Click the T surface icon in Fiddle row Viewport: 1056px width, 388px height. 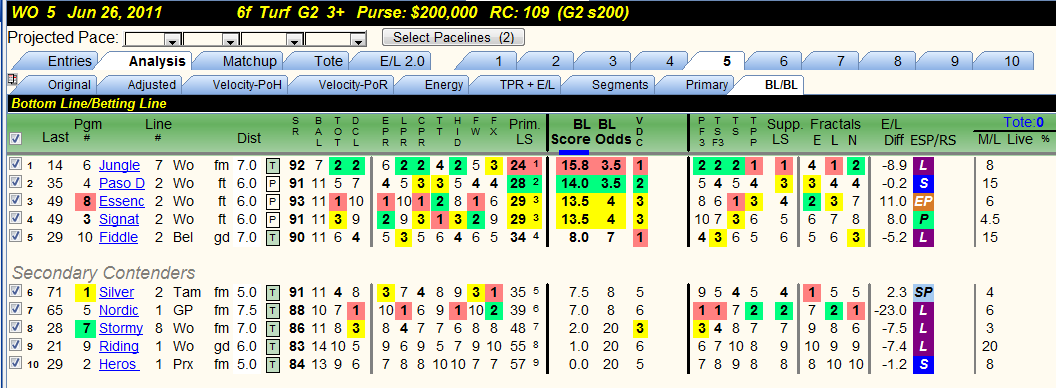coord(273,237)
